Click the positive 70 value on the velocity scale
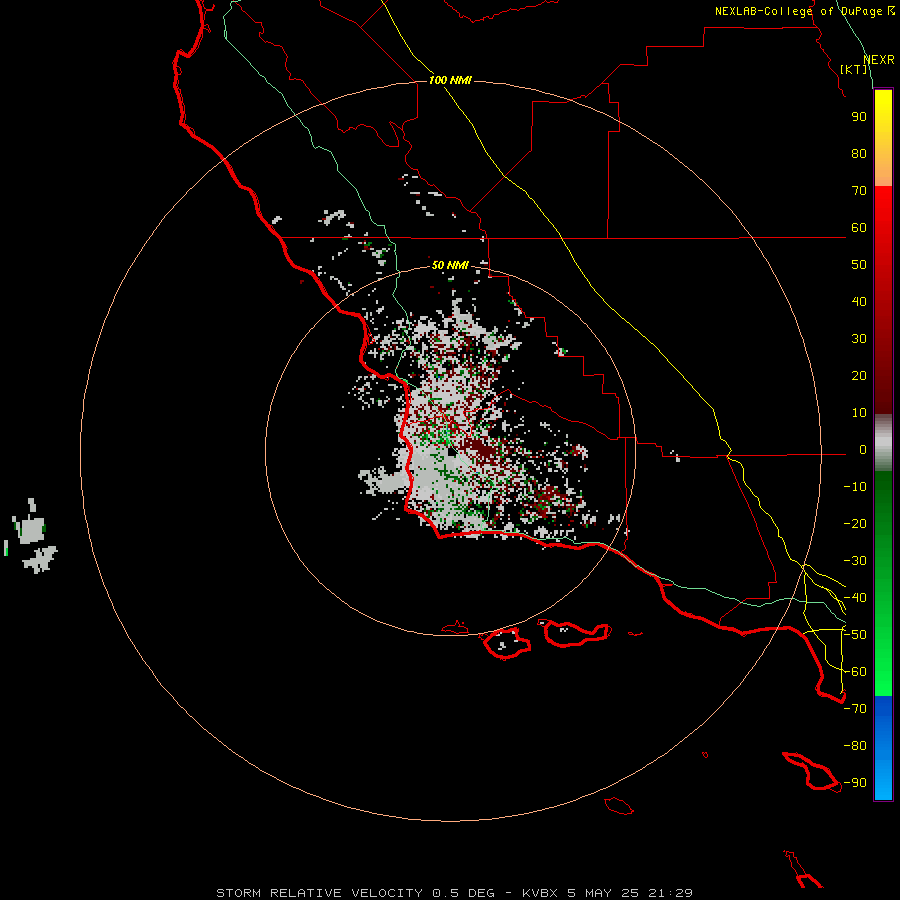Viewport: 900px width, 900px height. click(859, 191)
